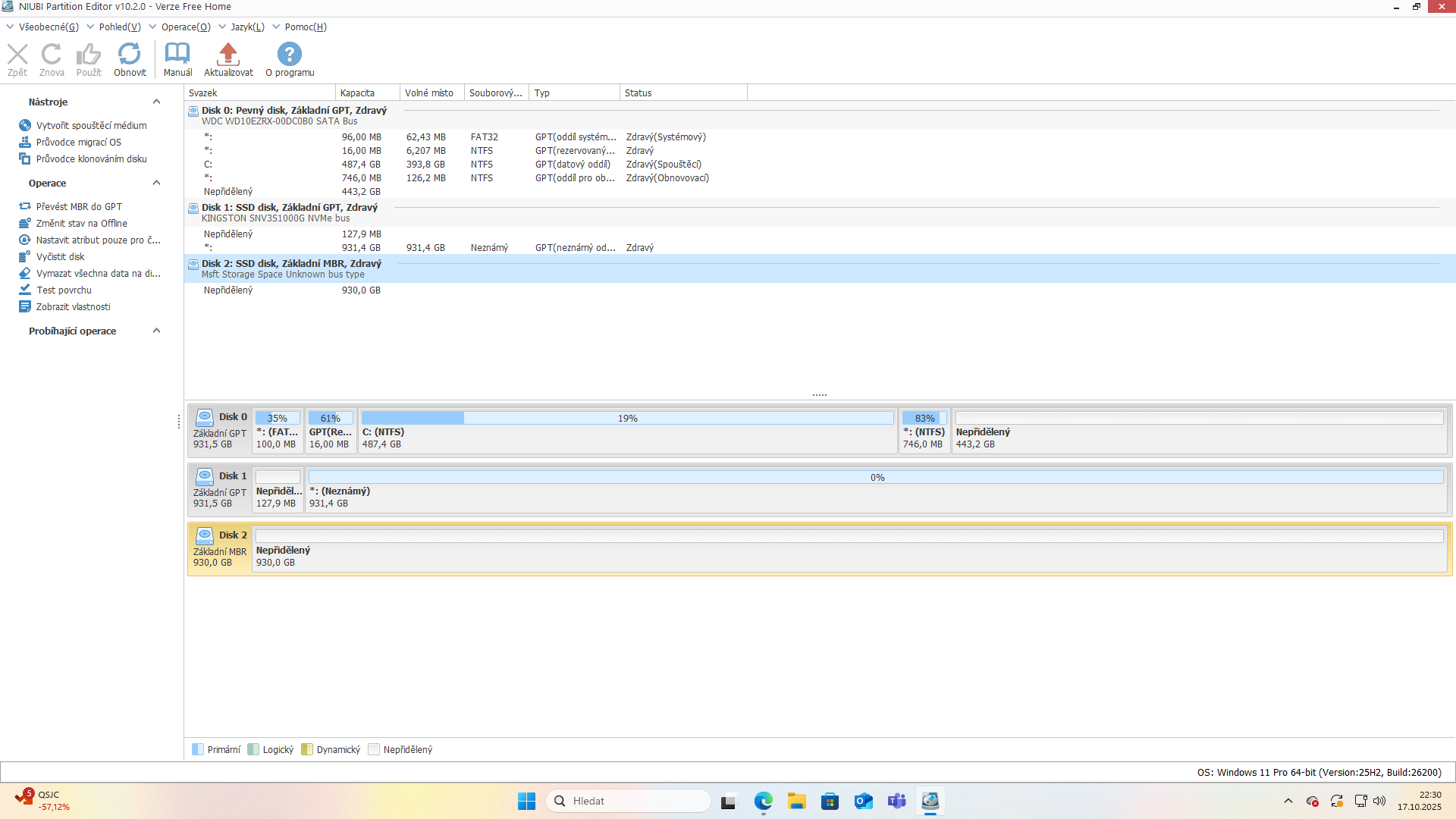Click Vyčistit disk in Operace panel
This screenshot has height=819, width=1456.
pyautogui.click(x=60, y=257)
